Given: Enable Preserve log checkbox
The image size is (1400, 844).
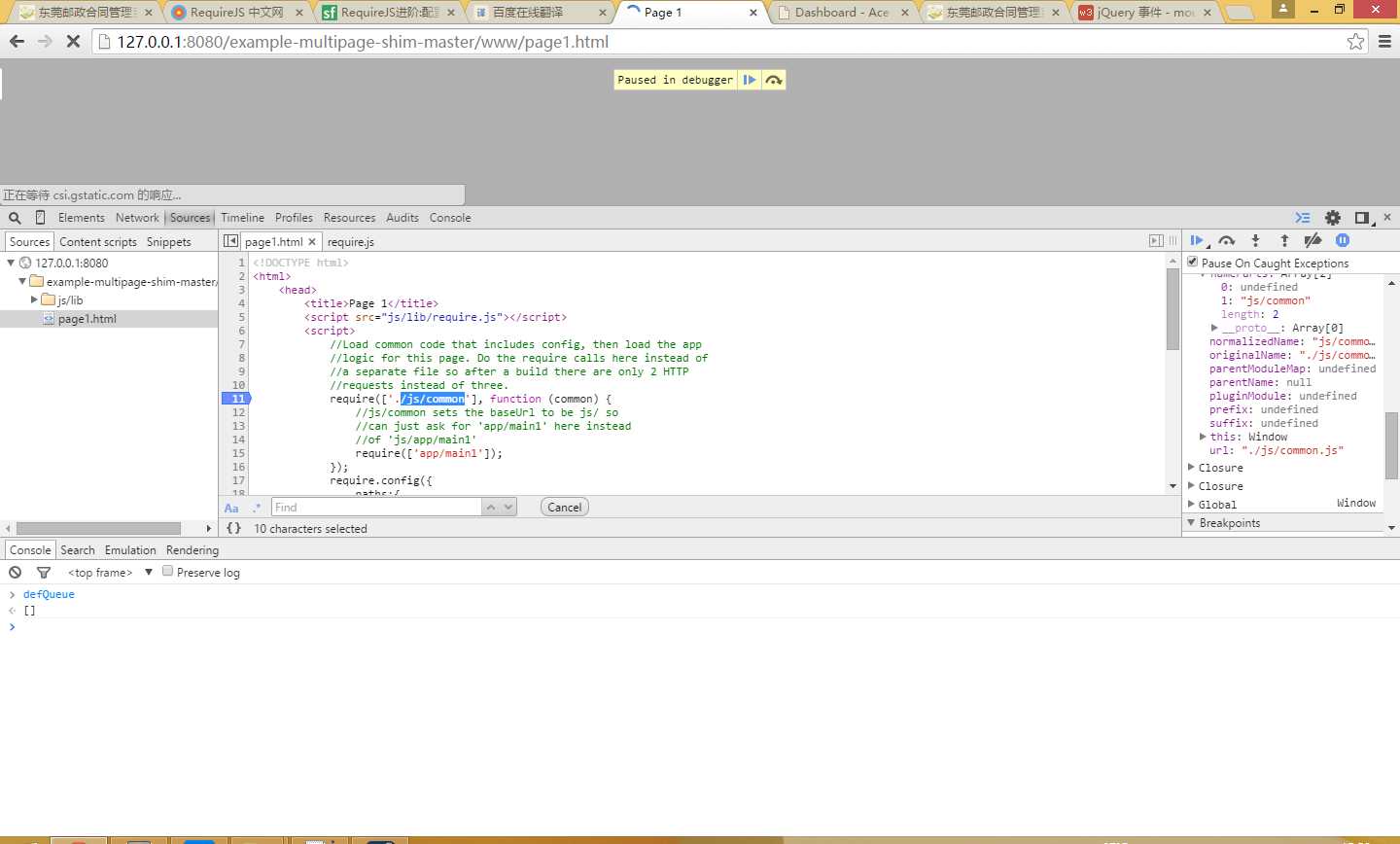Looking at the screenshot, I should pyautogui.click(x=167, y=571).
